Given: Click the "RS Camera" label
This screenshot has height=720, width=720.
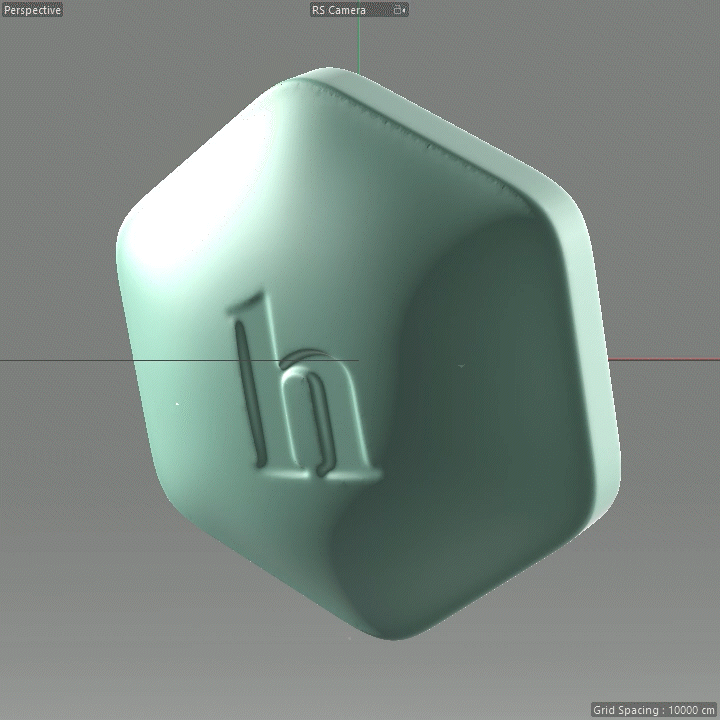Looking at the screenshot, I should click(x=339, y=10).
